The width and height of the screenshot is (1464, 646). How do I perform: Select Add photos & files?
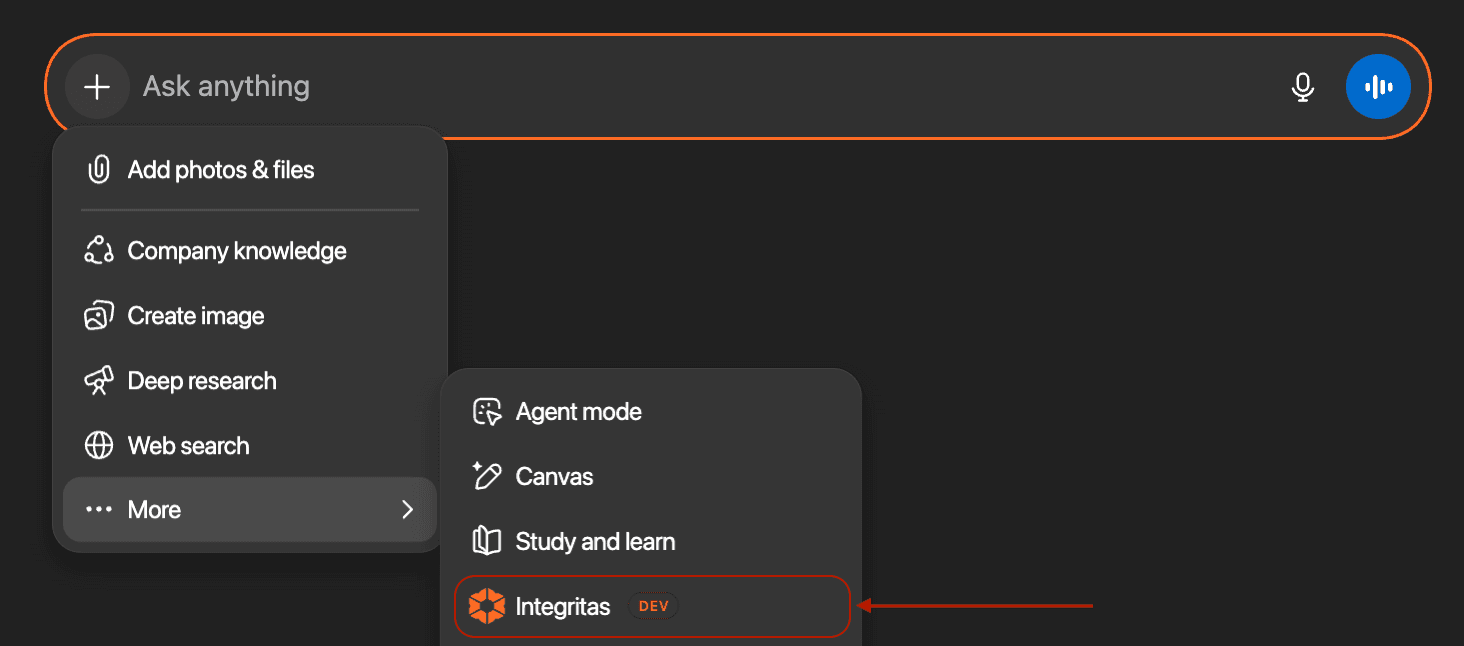(221, 169)
